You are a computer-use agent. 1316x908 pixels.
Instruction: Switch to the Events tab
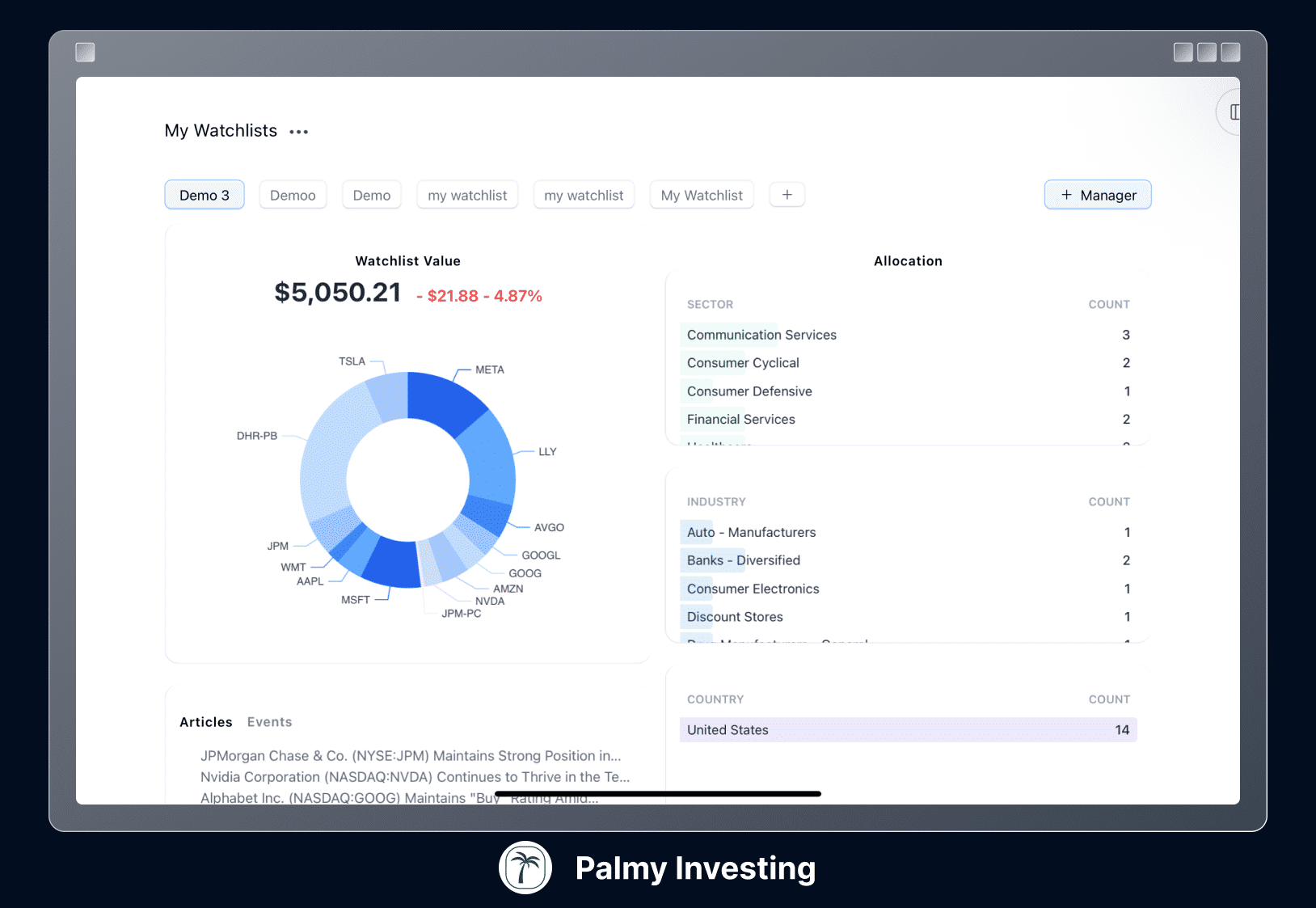click(x=269, y=722)
